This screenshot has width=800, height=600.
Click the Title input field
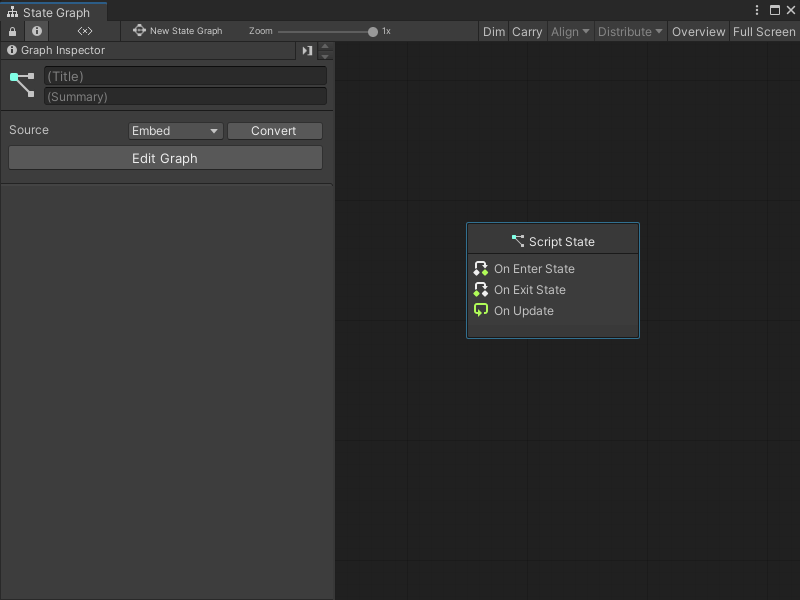(x=185, y=76)
